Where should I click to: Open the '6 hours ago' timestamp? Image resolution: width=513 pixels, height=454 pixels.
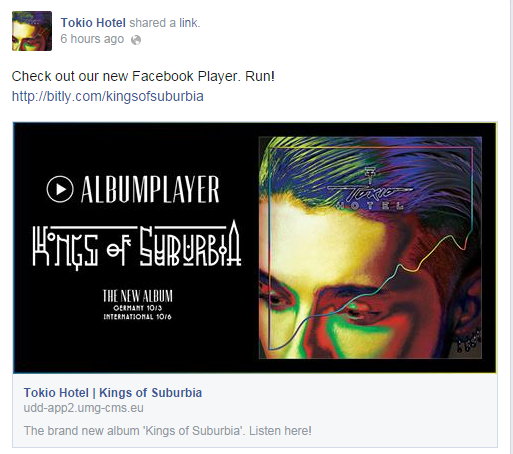pyautogui.click(x=92, y=39)
